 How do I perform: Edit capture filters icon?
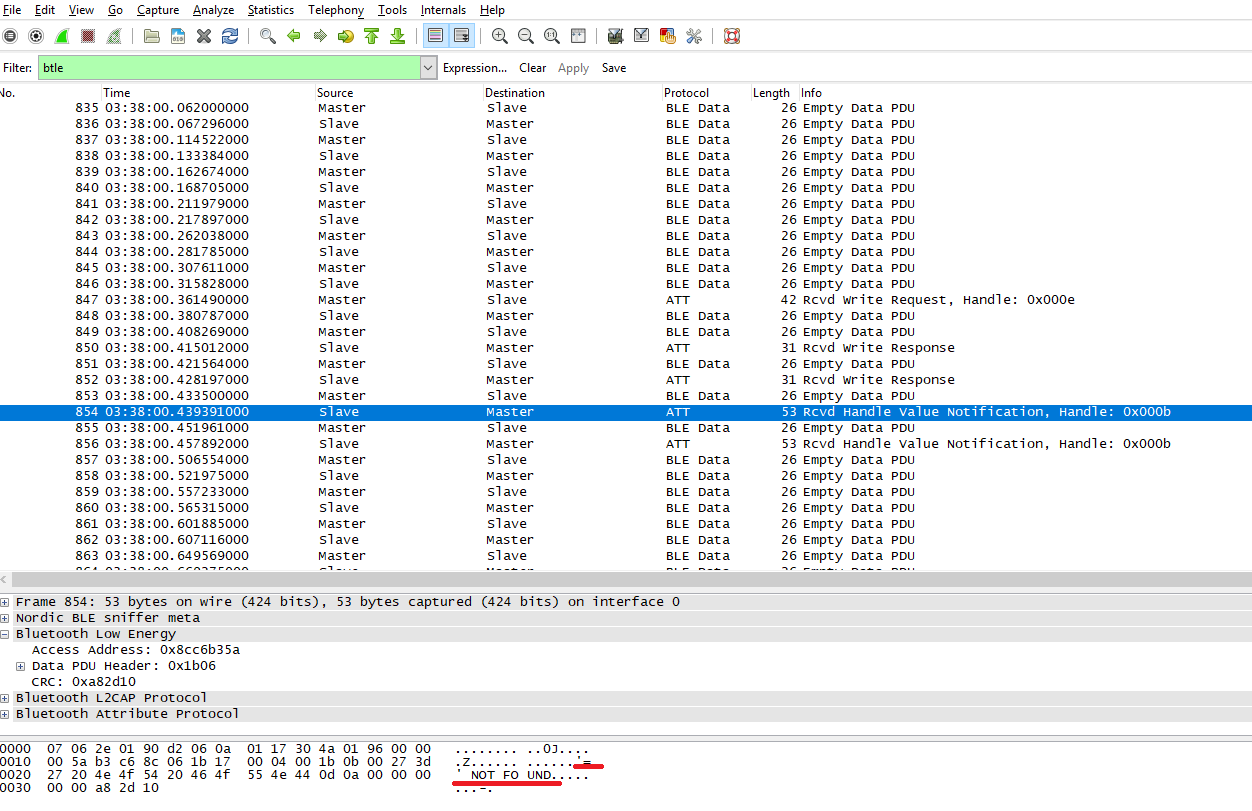coord(616,36)
